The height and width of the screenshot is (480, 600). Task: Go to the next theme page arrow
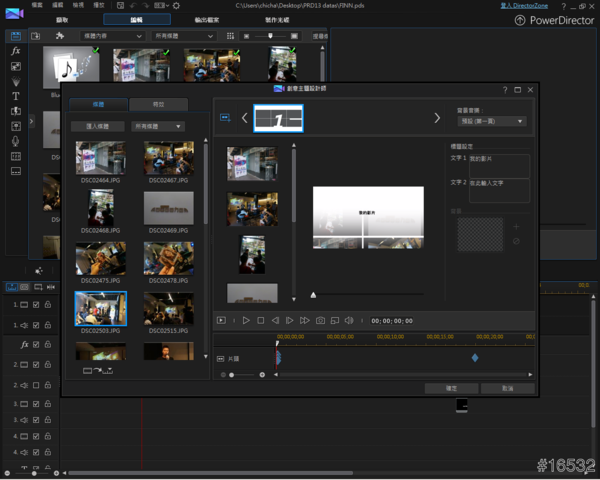tap(436, 118)
